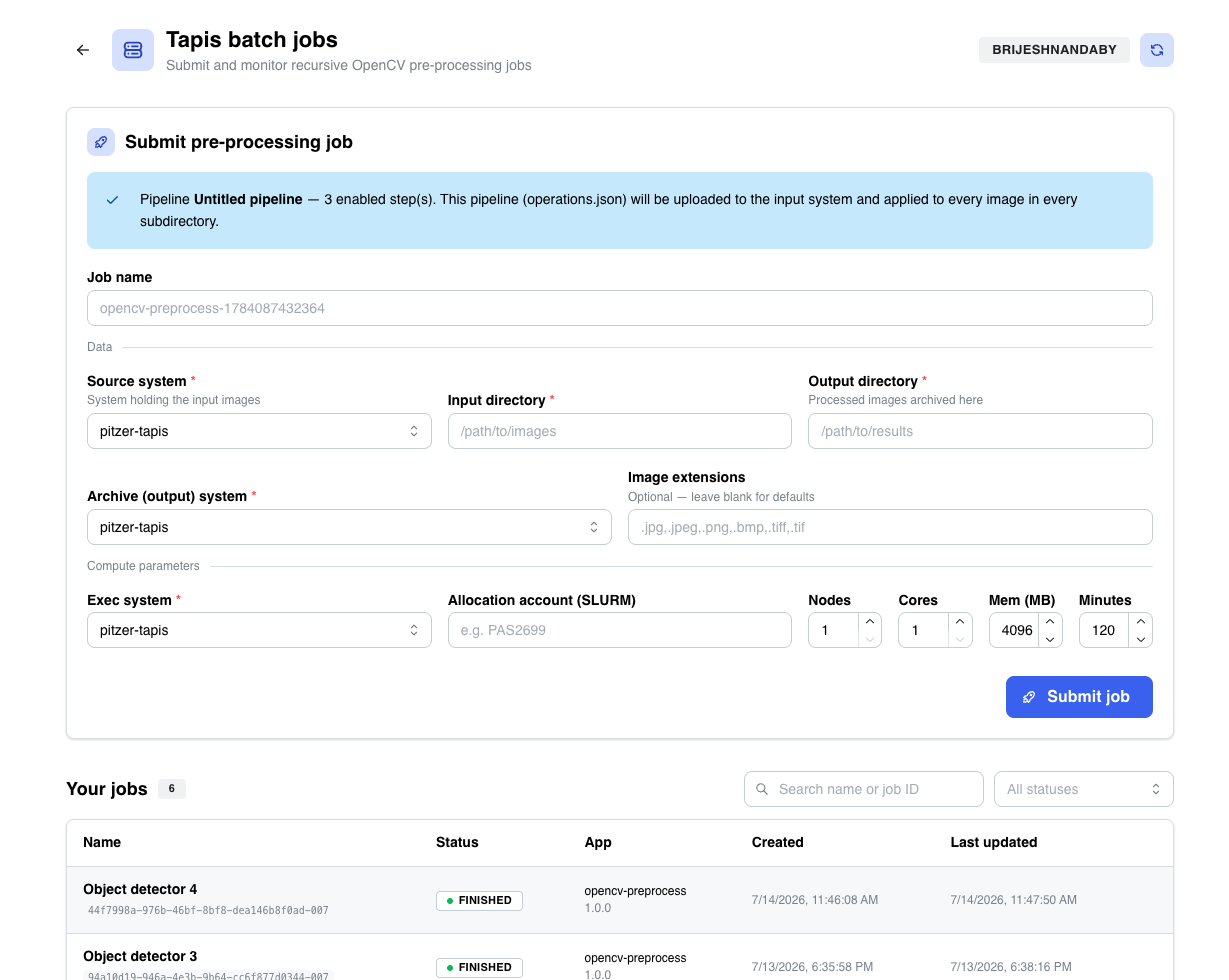This screenshot has width=1229, height=980.
Task: Click the Image extensions field
Action: [890, 527]
